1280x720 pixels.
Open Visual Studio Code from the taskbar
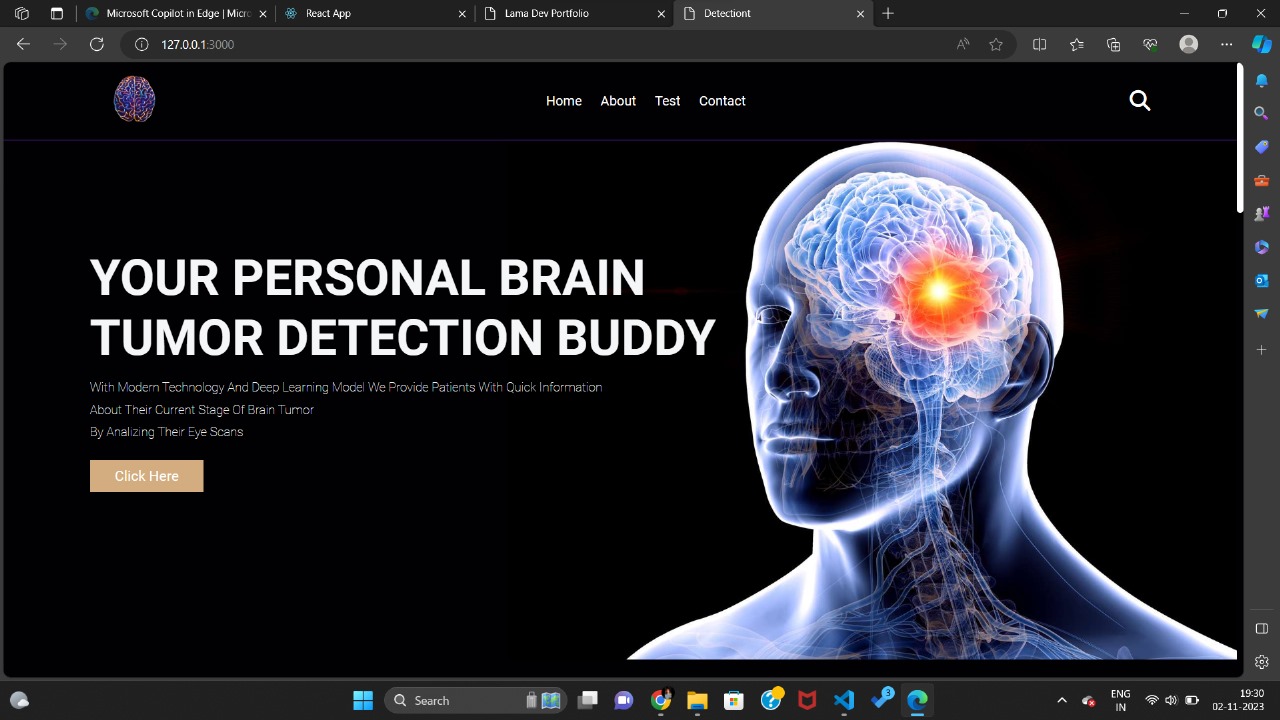click(x=844, y=700)
